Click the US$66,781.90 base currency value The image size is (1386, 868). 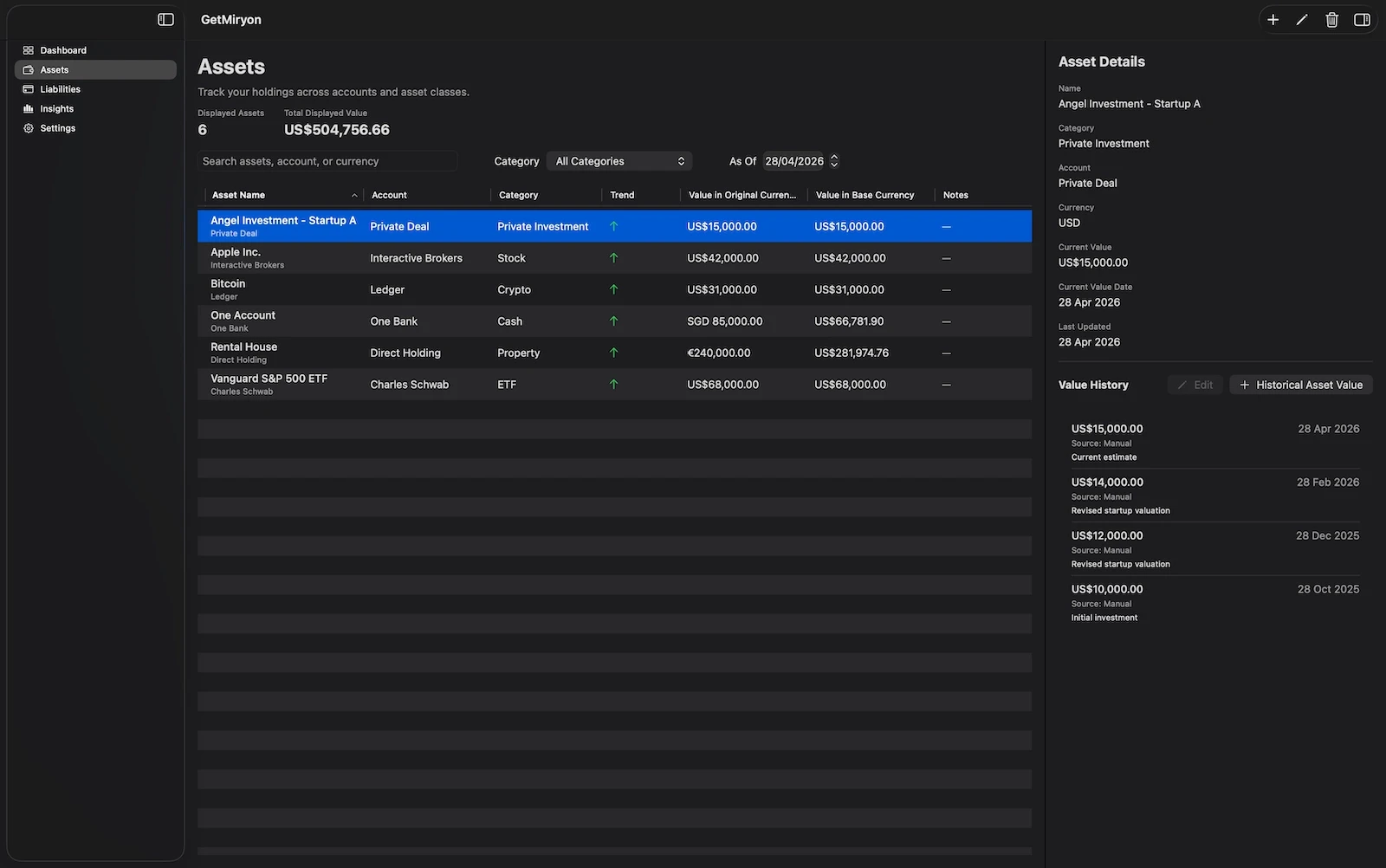(x=849, y=321)
